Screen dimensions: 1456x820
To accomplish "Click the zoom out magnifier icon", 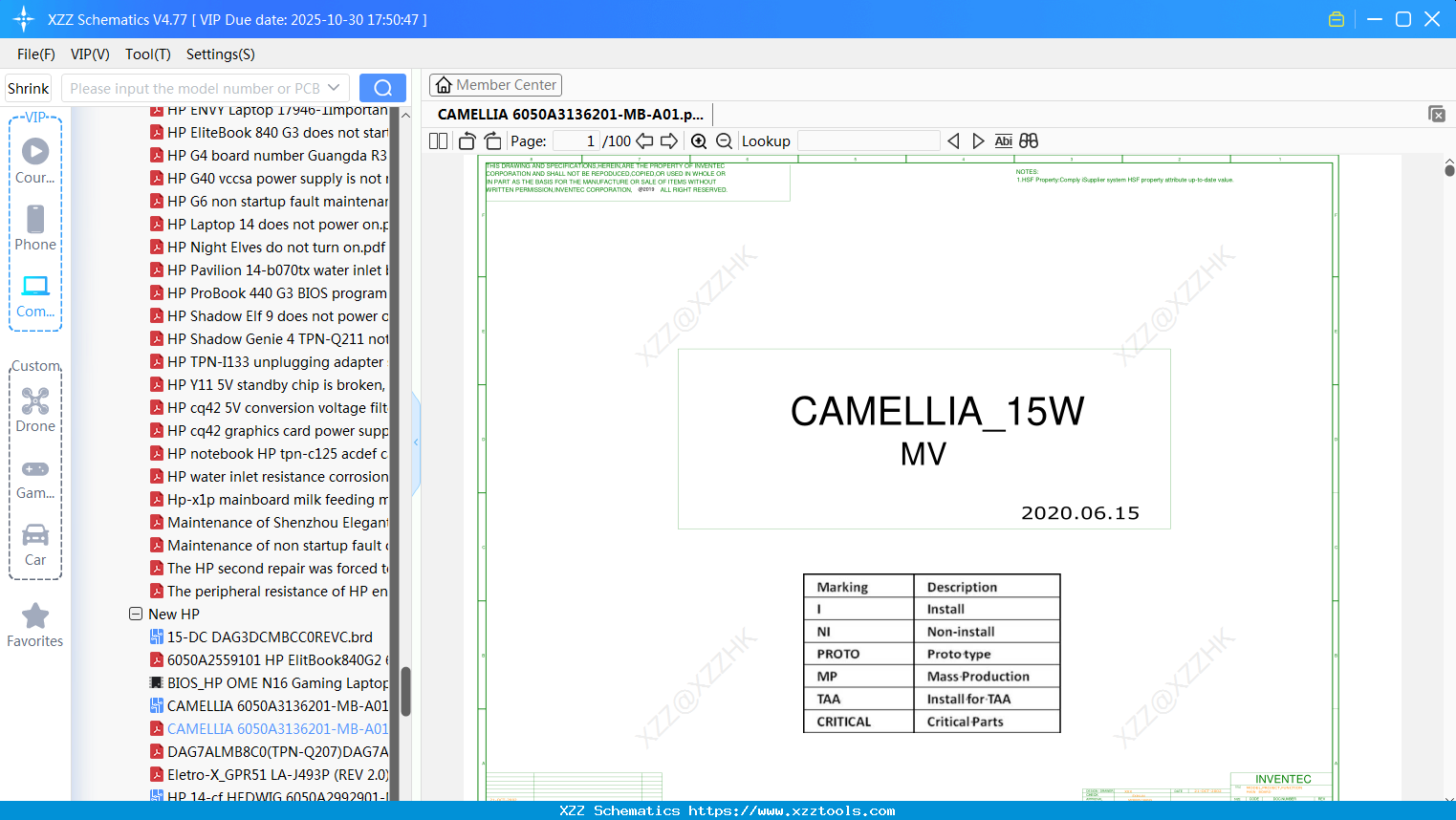I will (x=724, y=140).
